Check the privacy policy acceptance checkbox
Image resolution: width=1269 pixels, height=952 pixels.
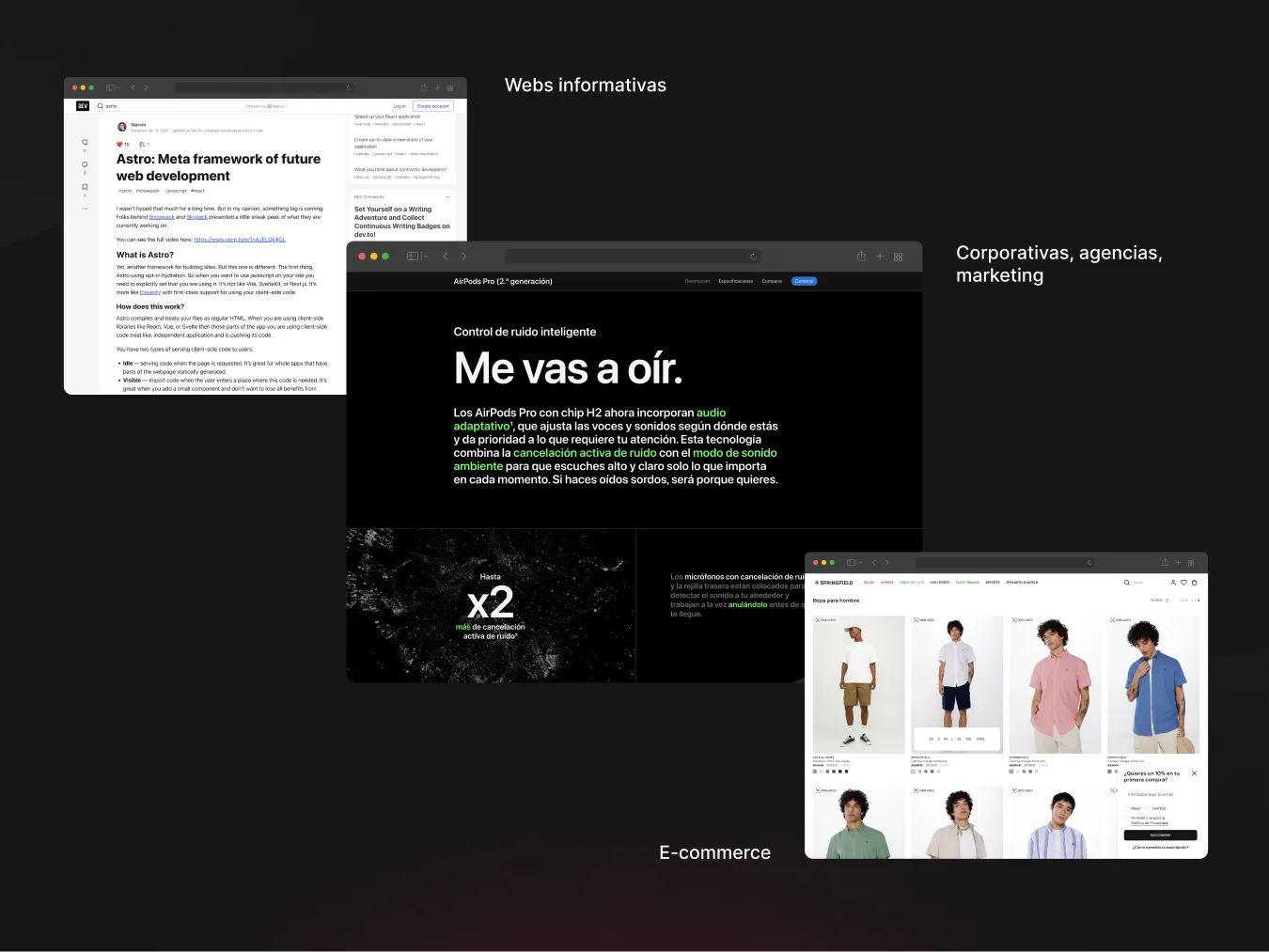click(1126, 818)
